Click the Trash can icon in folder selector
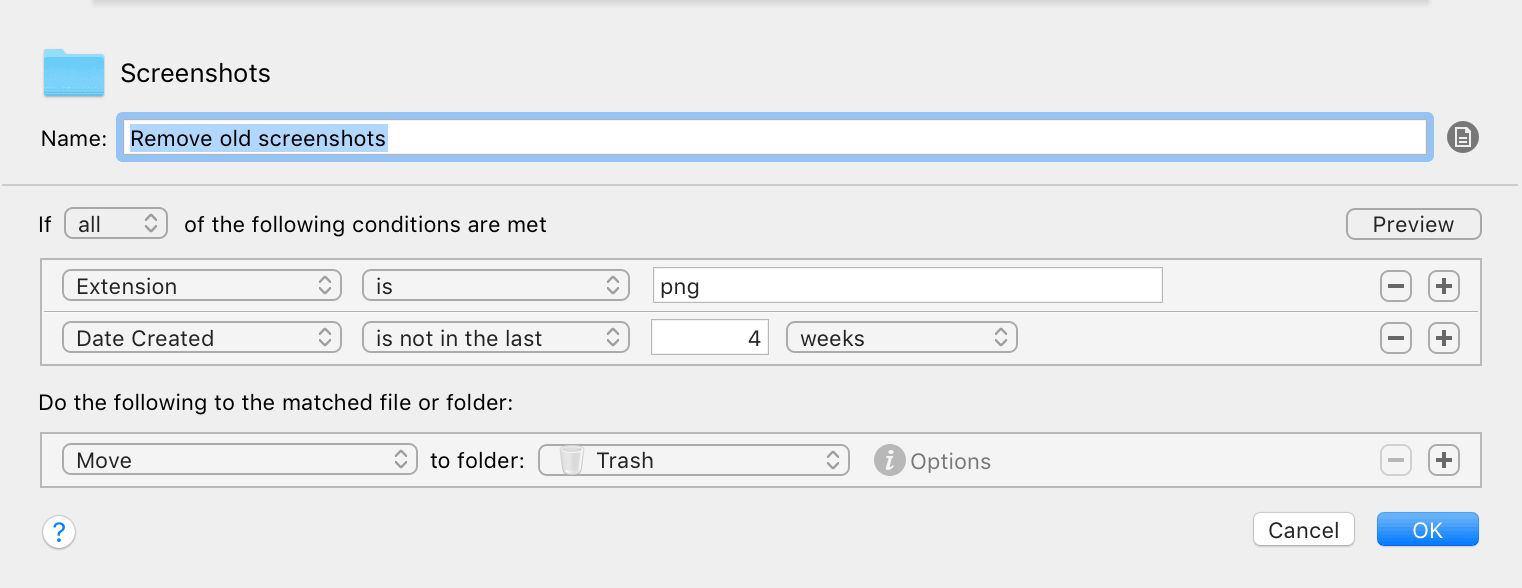 (571, 461)
